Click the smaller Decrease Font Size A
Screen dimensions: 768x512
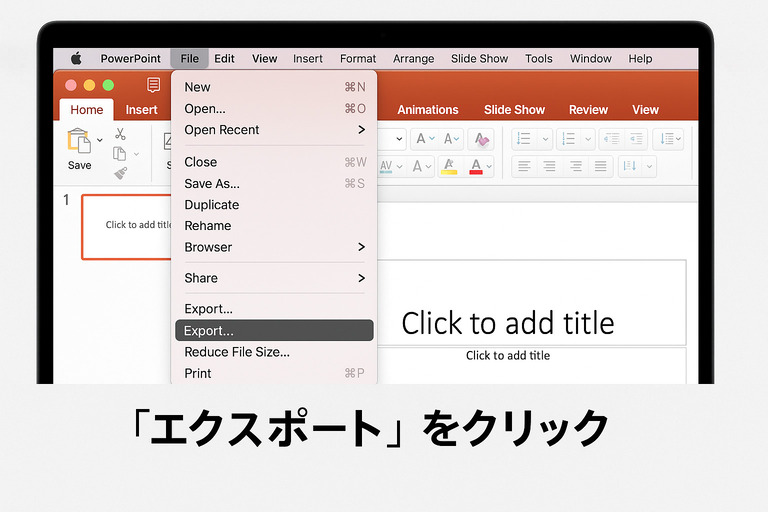[448, 139]
